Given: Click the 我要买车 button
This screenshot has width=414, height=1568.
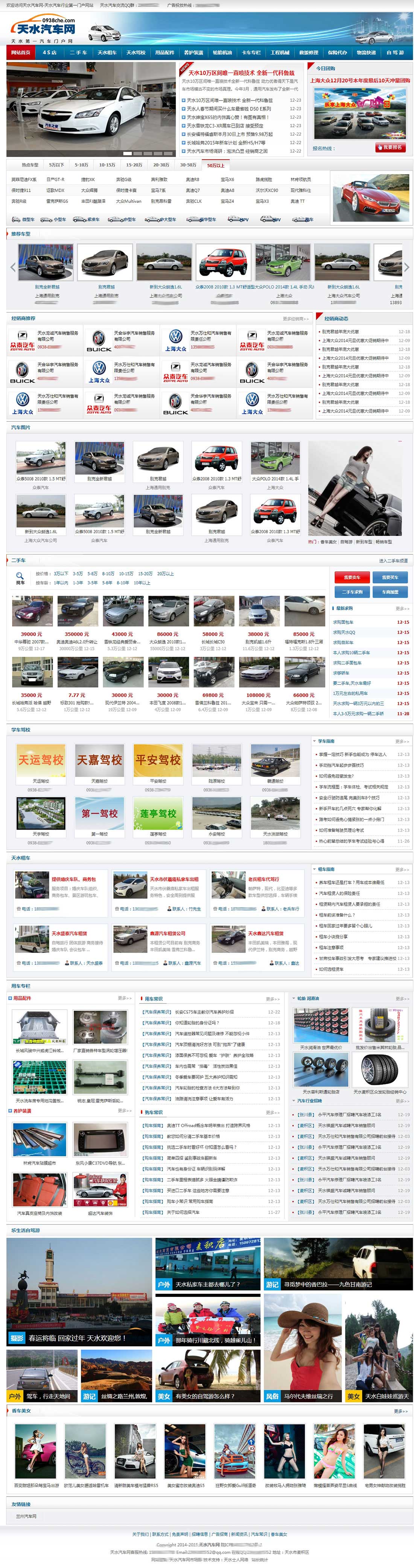Looking at the screenshot, I should click(x=390, y=577).
